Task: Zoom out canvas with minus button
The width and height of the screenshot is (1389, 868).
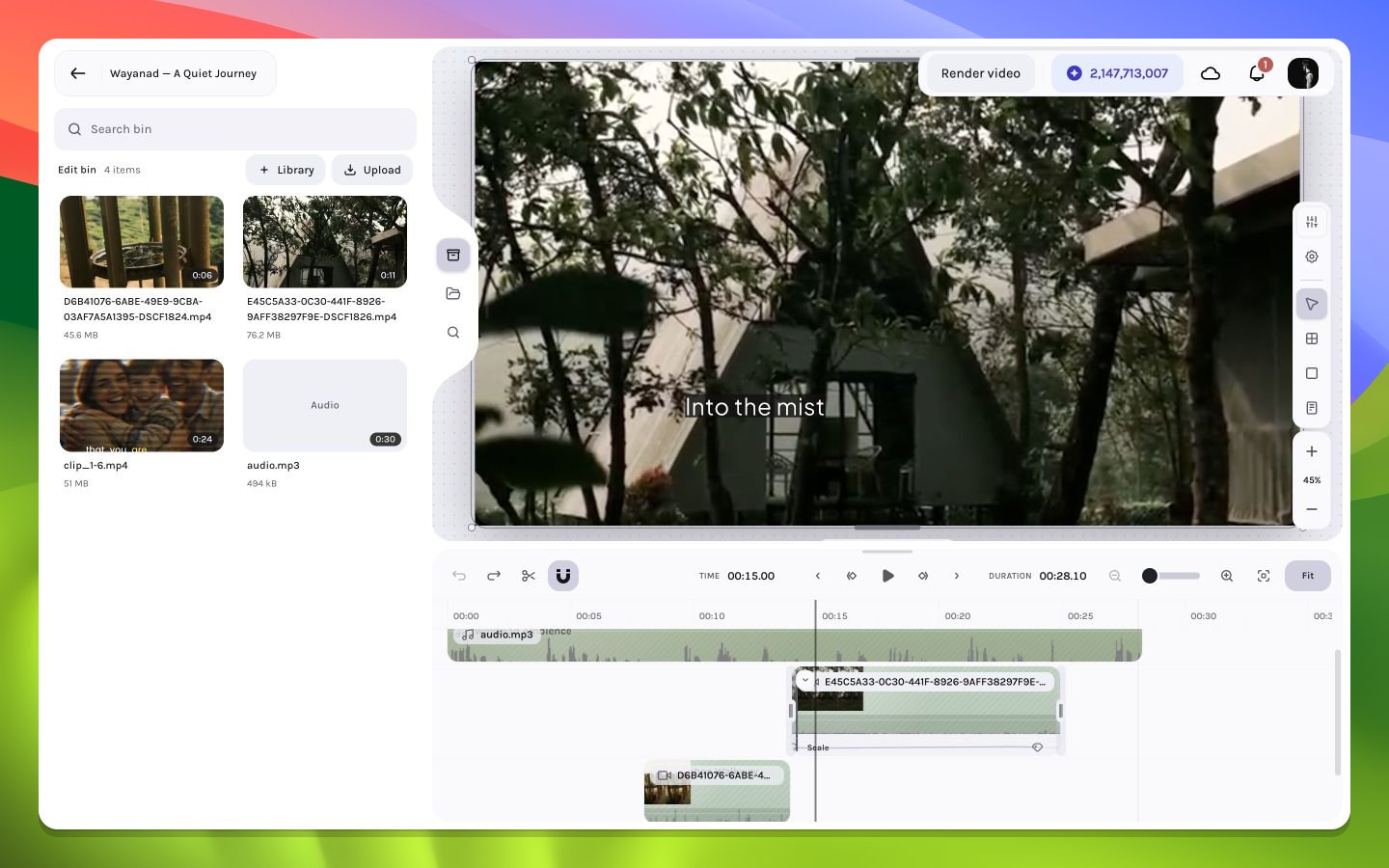Action: click(x=1312, y=509)
